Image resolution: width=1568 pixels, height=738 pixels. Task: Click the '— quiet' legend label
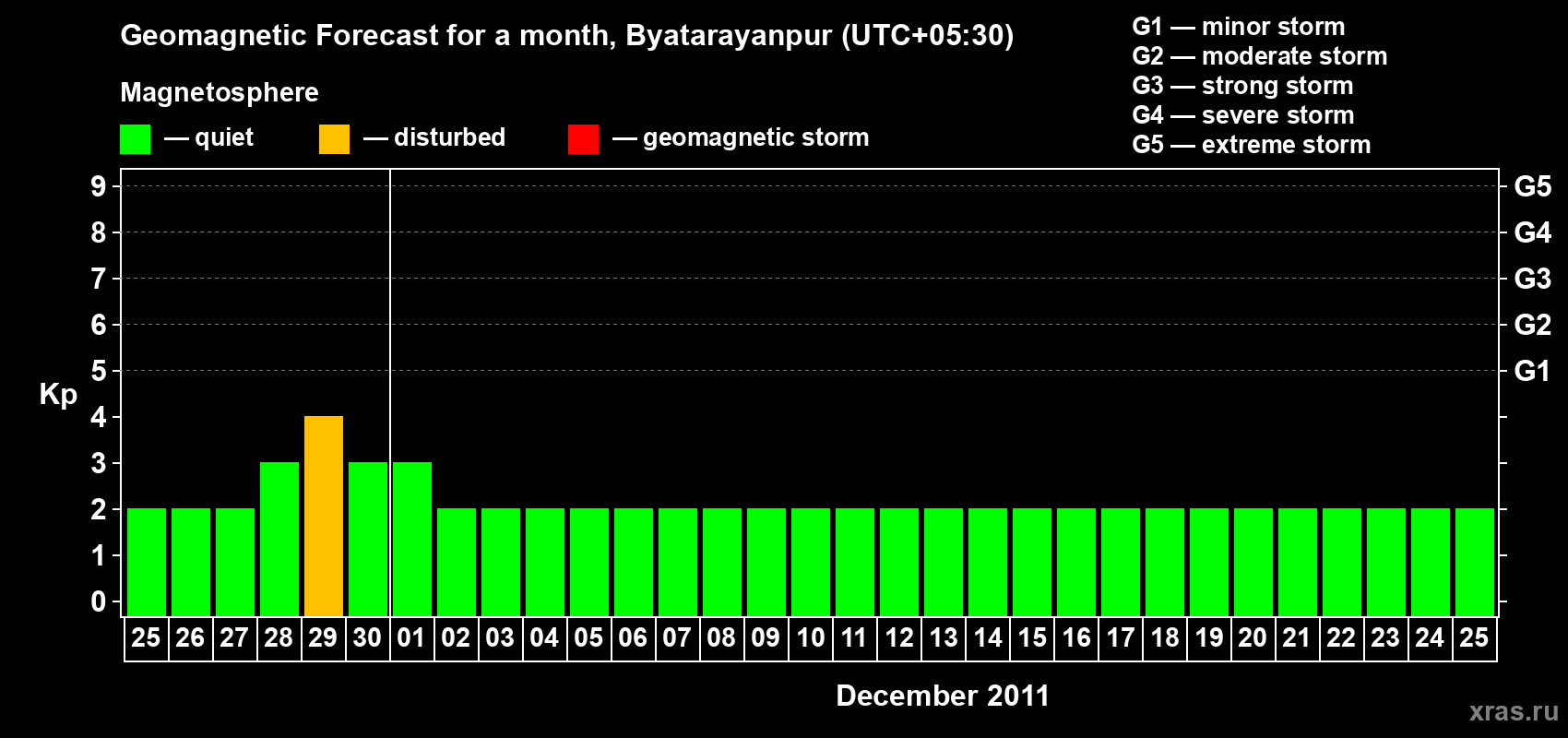click(x=208, y=137)
